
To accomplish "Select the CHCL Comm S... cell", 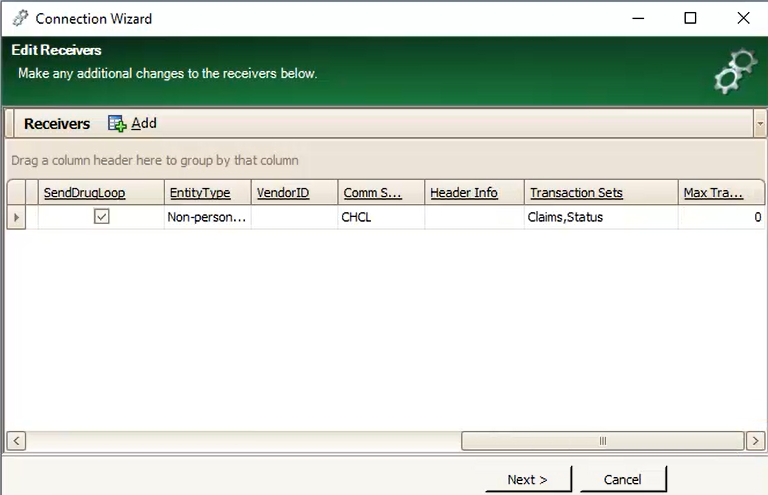I will (381, 217).
